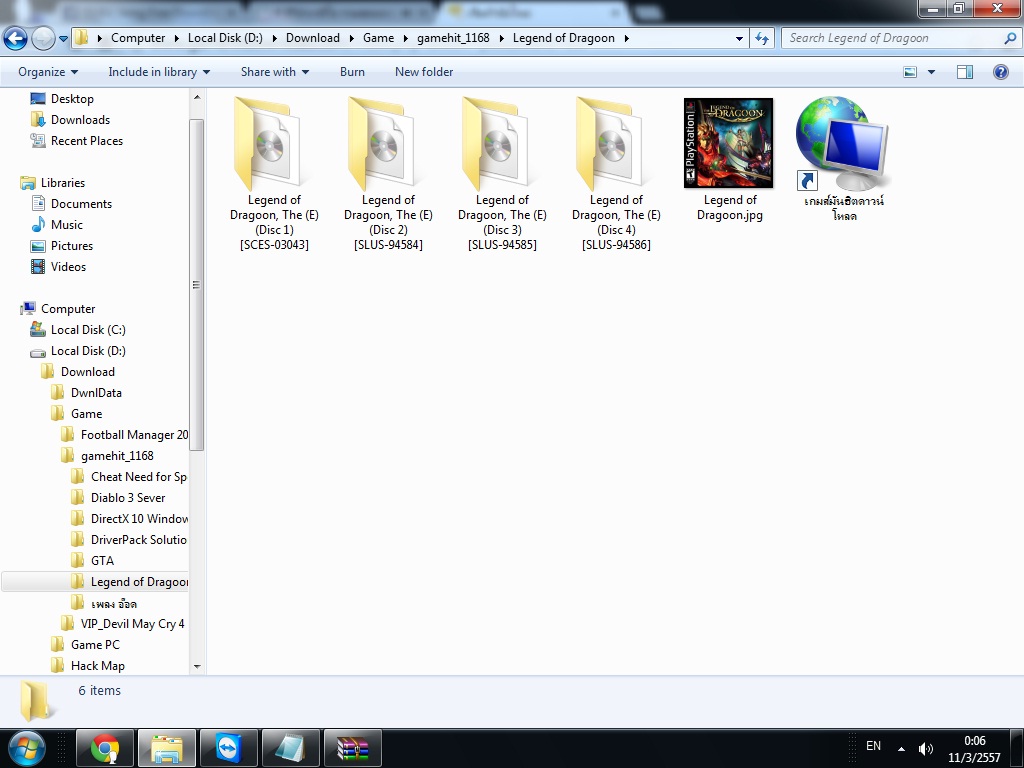Open the Organize menu

(48, 72)
